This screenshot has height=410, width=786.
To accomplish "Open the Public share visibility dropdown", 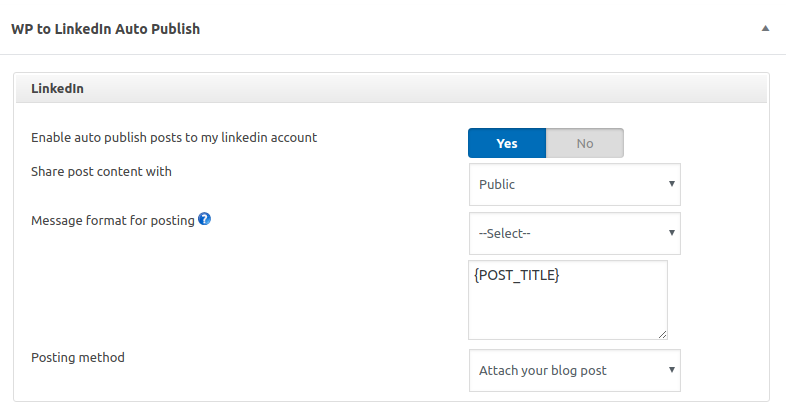I will click(x=574, y=185).
